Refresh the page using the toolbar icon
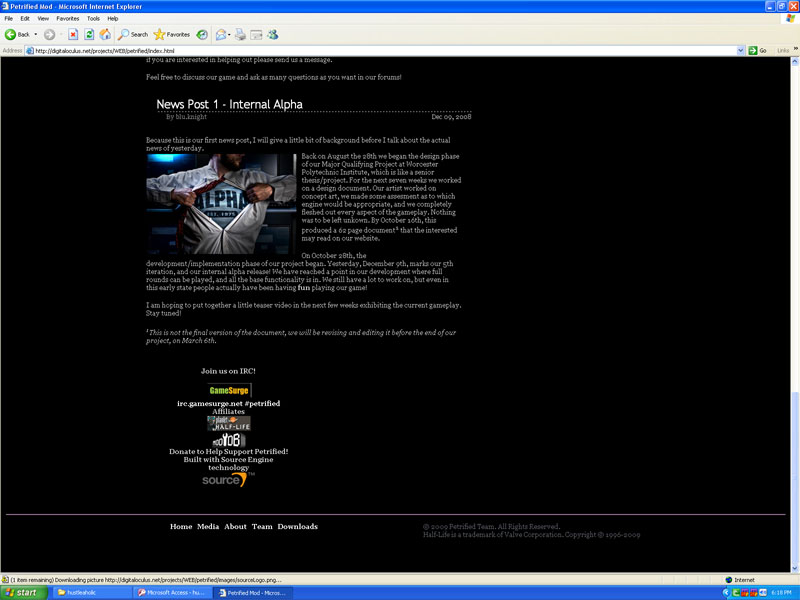The image size is (800, 600). (x=89, y=34)
